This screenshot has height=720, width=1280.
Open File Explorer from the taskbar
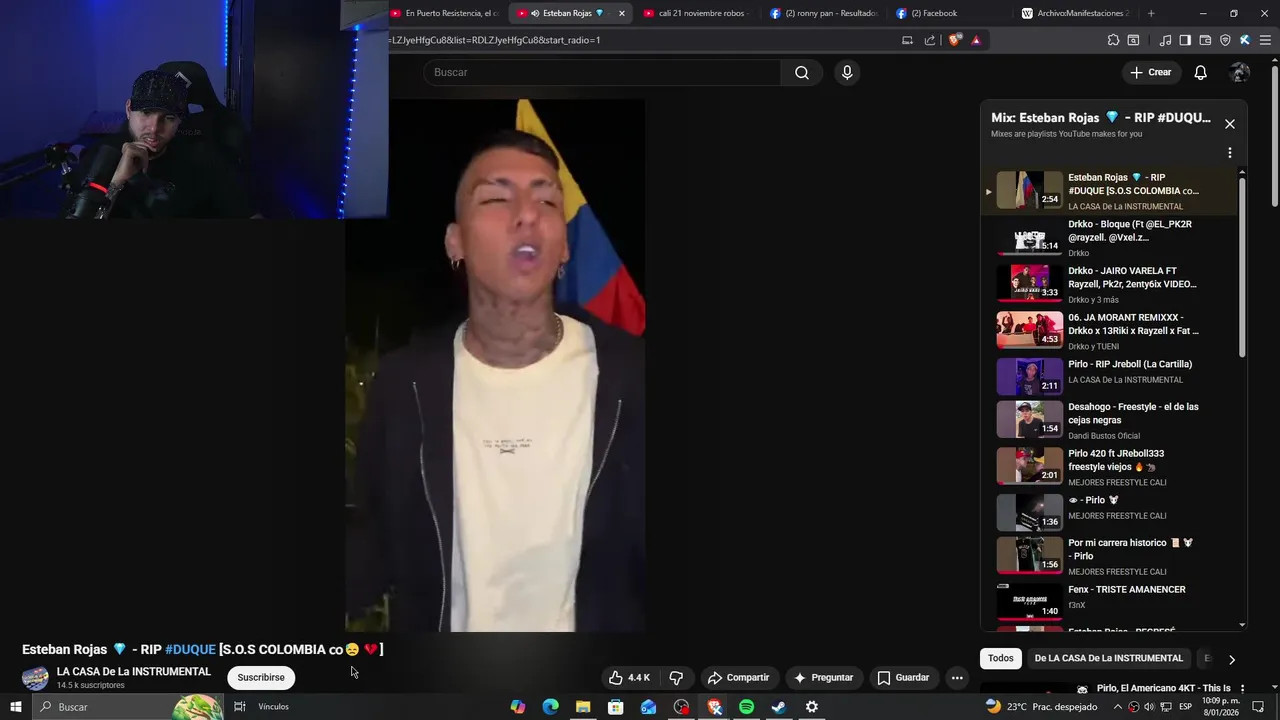point(583,707)
